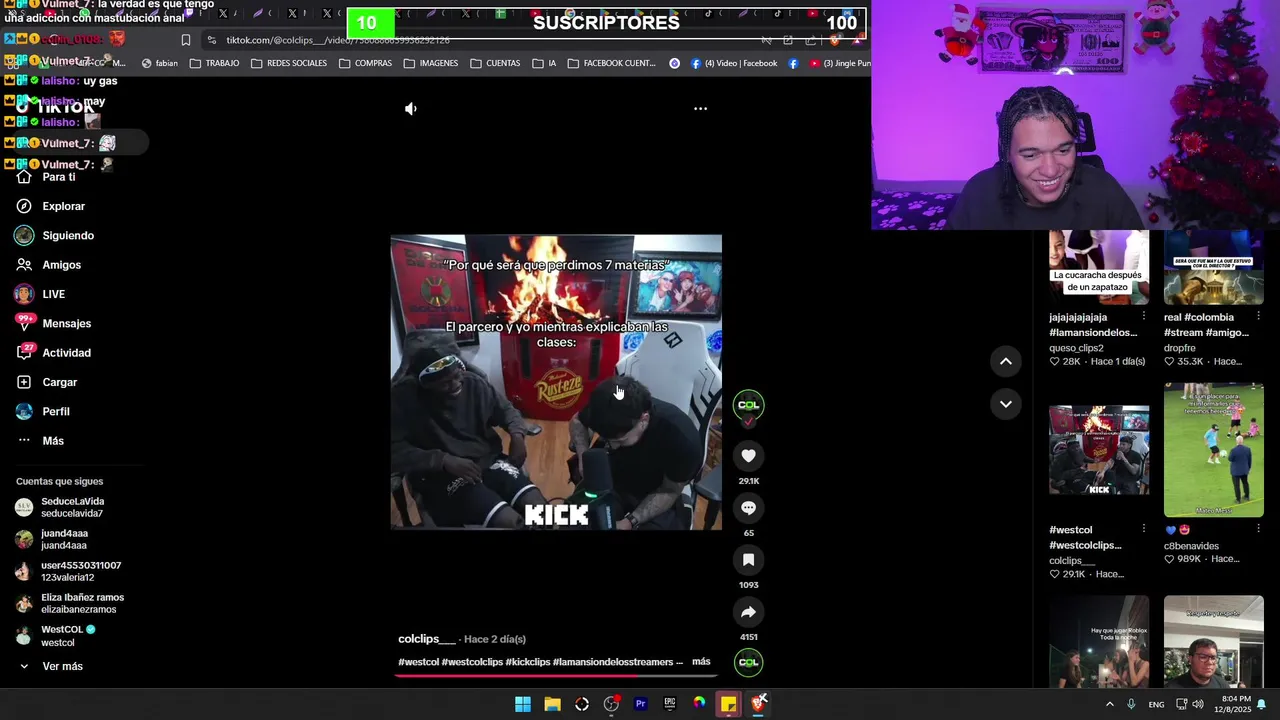Go to next video down arrow
This screenshot has width=1280, height=720.
1006,404
